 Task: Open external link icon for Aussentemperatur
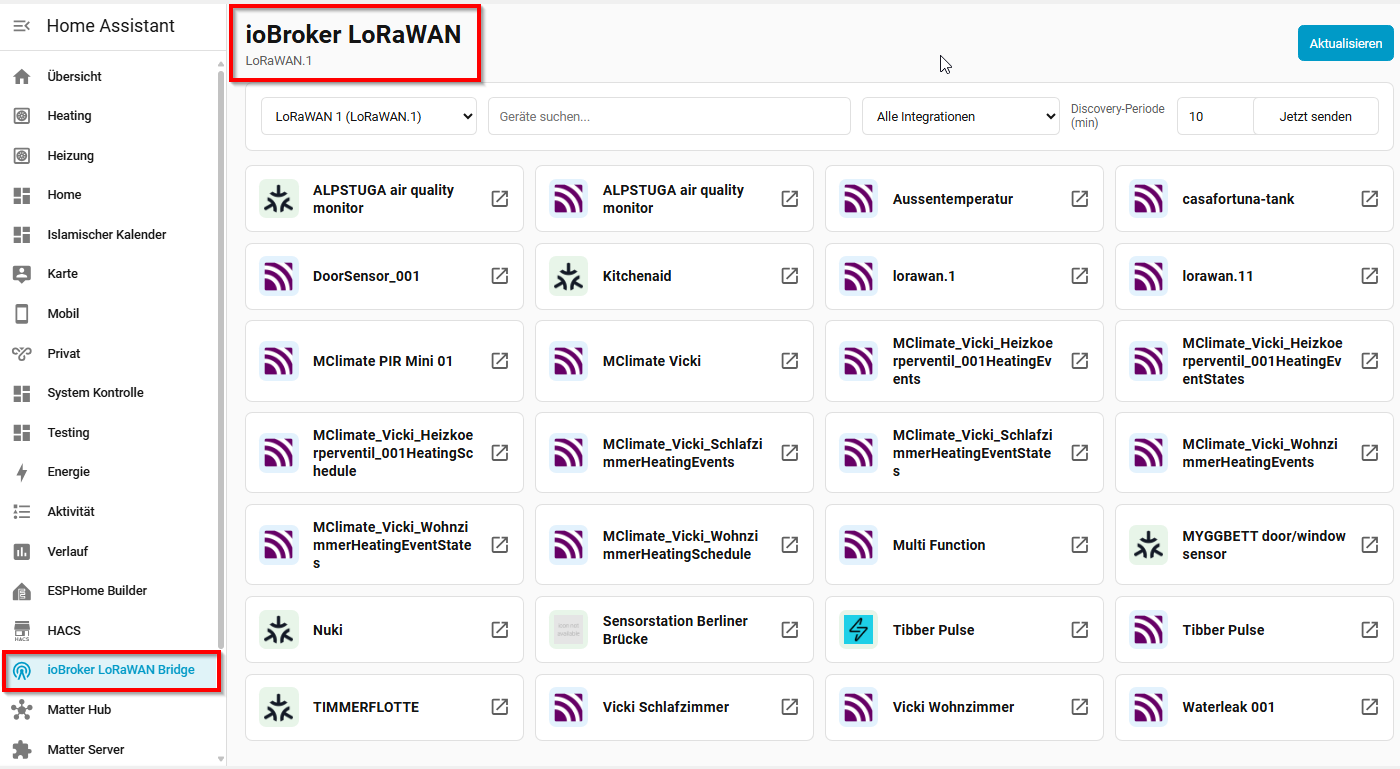click(x=1080, y=199)
